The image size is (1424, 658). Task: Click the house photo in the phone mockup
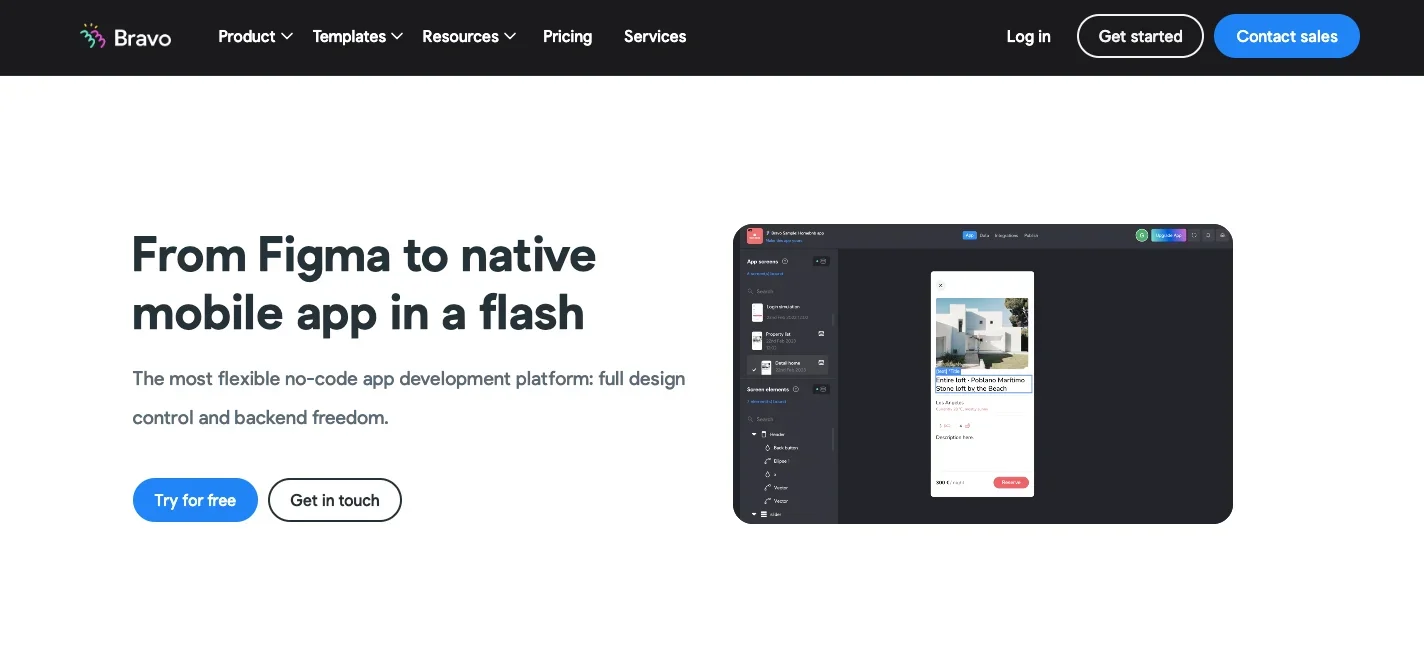pos(981,333)
